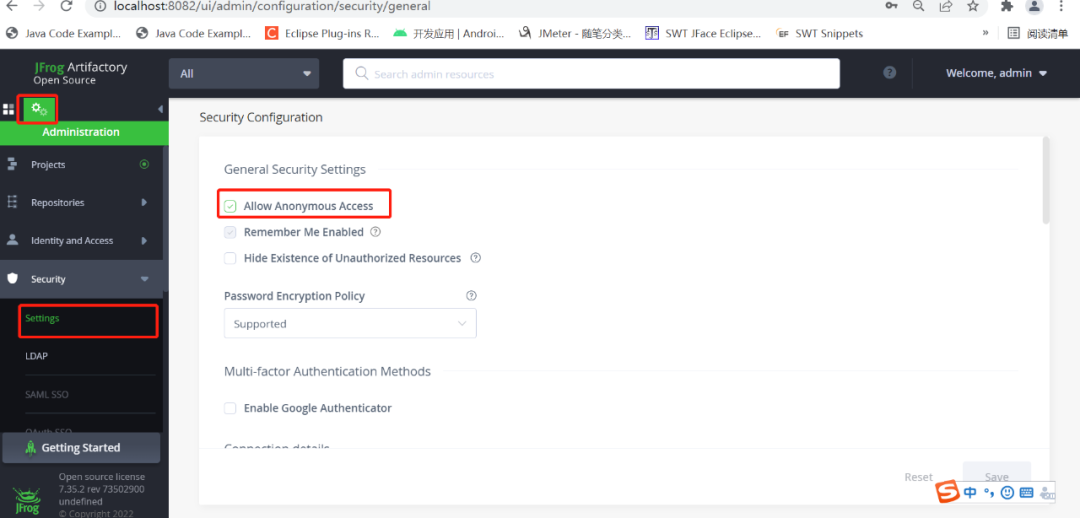Show help for Hide Existence of Unauthorized Resources

click(x=475, y=258)
